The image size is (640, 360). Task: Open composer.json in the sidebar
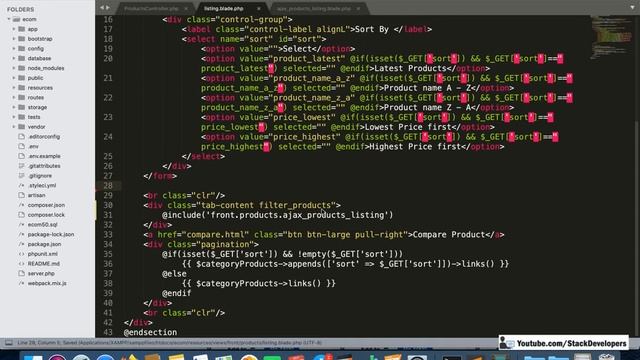pos(46,205)
